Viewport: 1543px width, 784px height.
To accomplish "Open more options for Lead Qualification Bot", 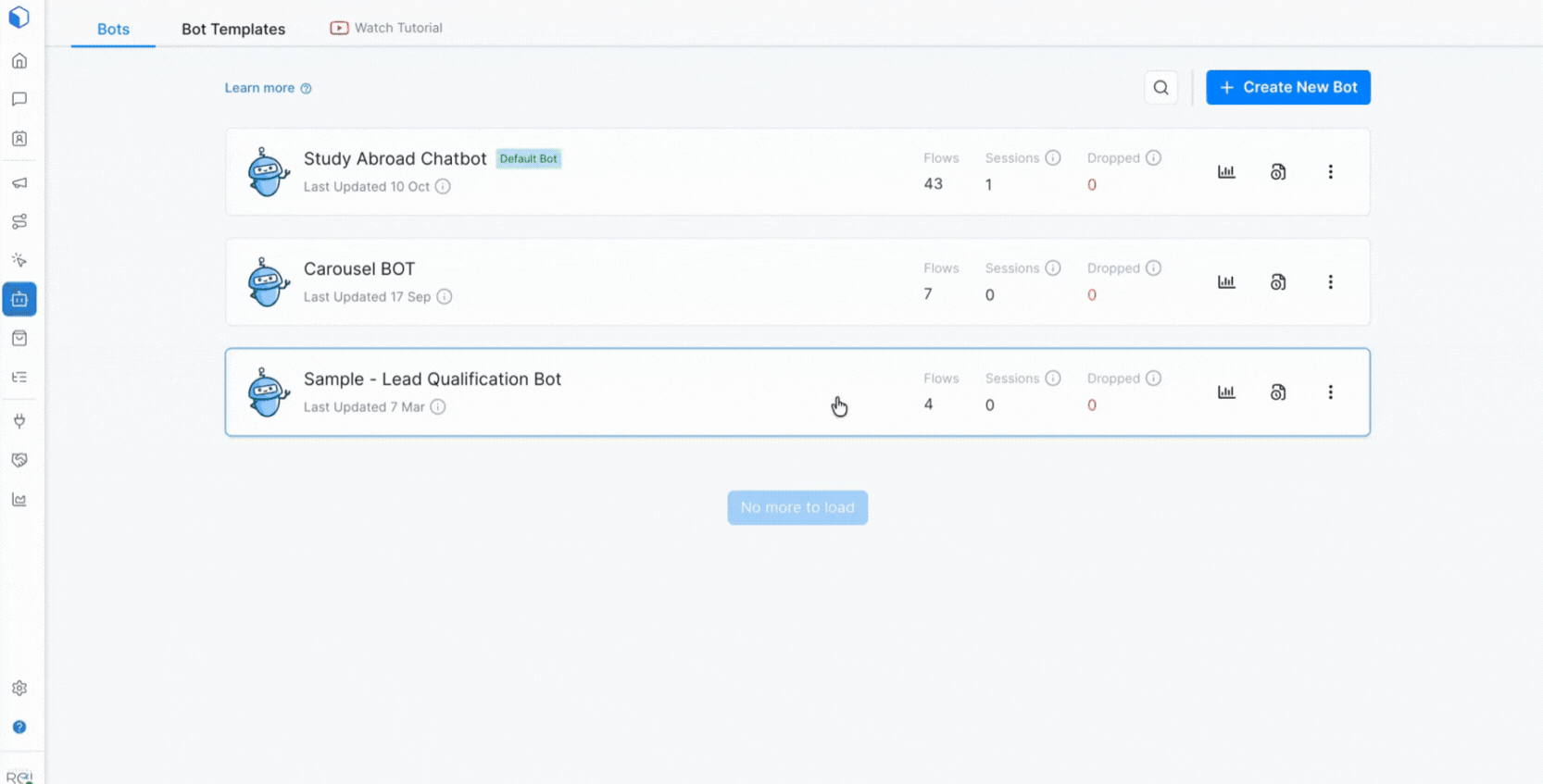I will (x=1331, y=392).
